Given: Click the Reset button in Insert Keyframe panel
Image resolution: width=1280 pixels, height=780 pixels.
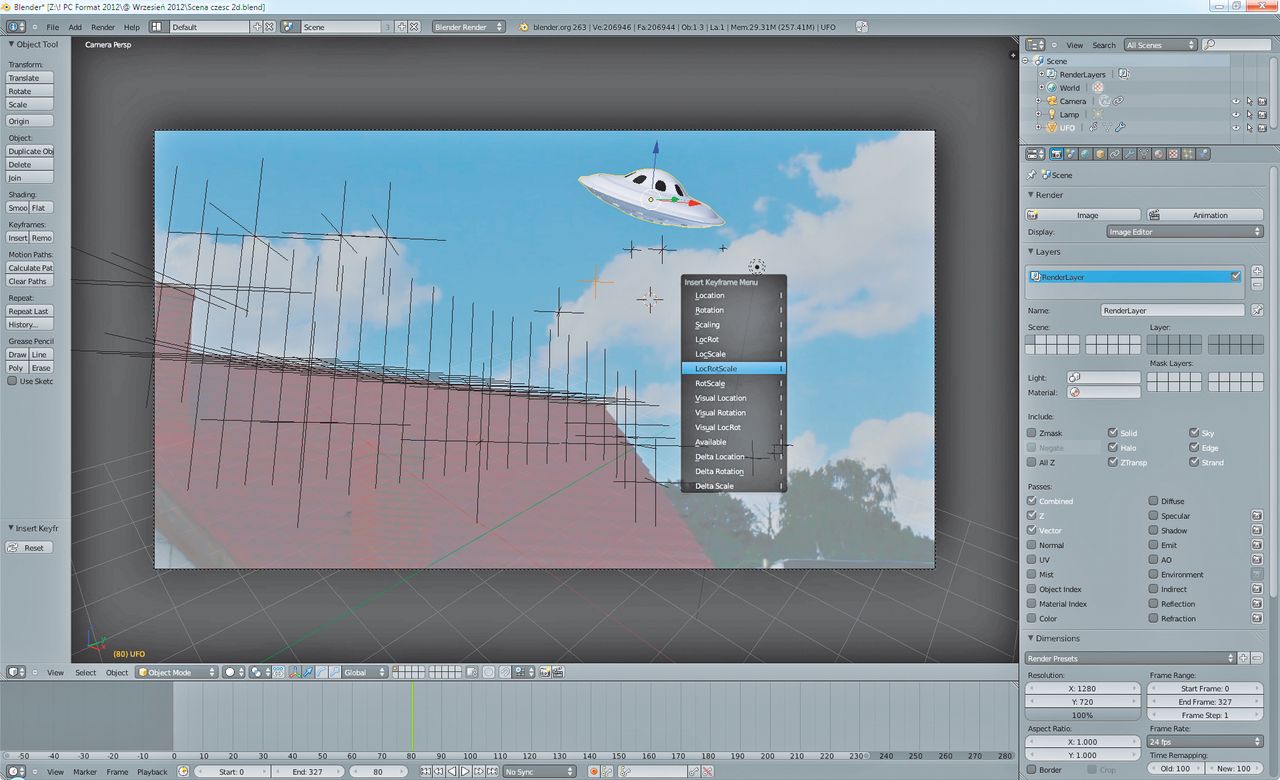Looking at the screenshot, I should [30, 548].
